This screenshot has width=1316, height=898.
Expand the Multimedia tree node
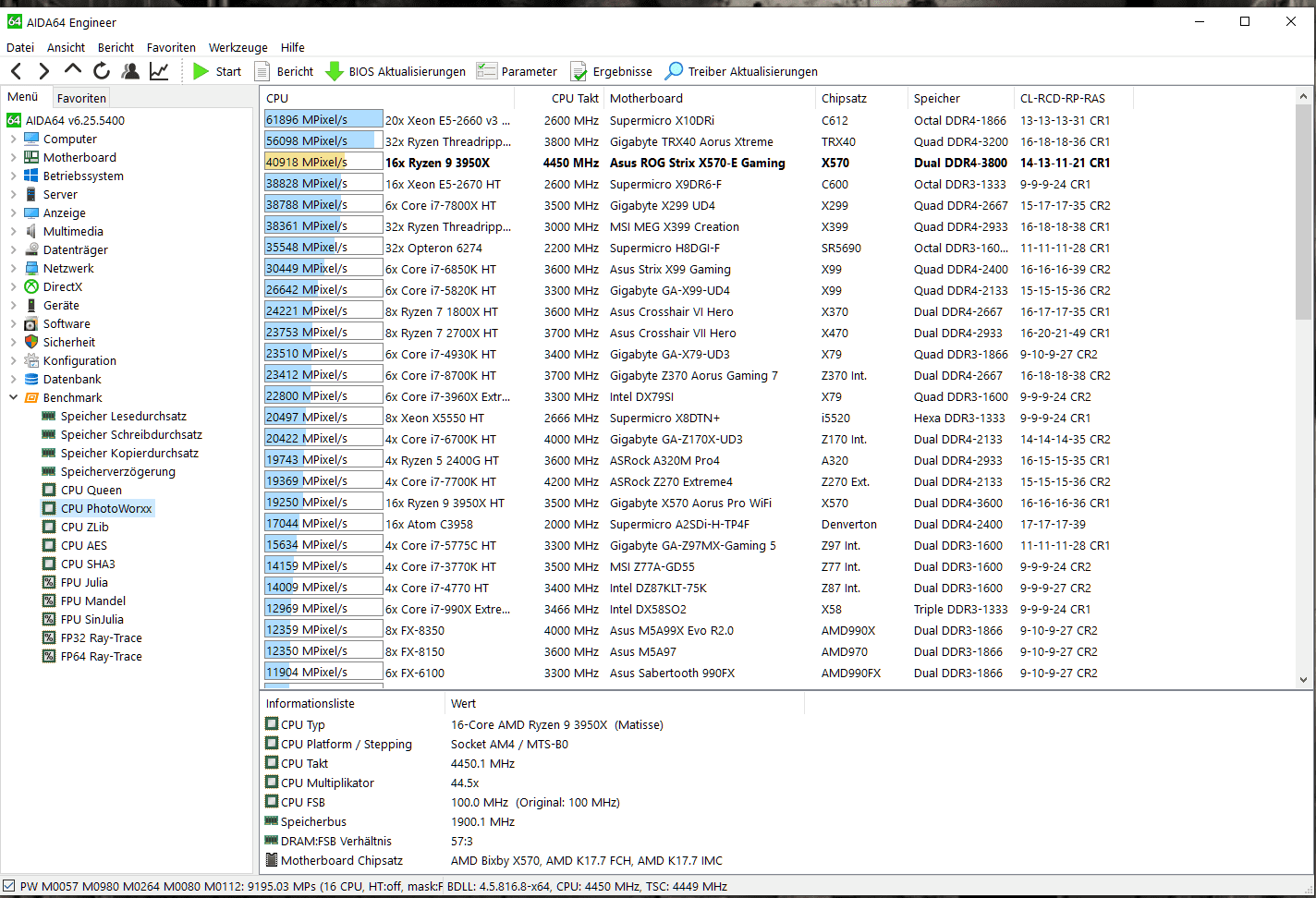tap(14, 231)
